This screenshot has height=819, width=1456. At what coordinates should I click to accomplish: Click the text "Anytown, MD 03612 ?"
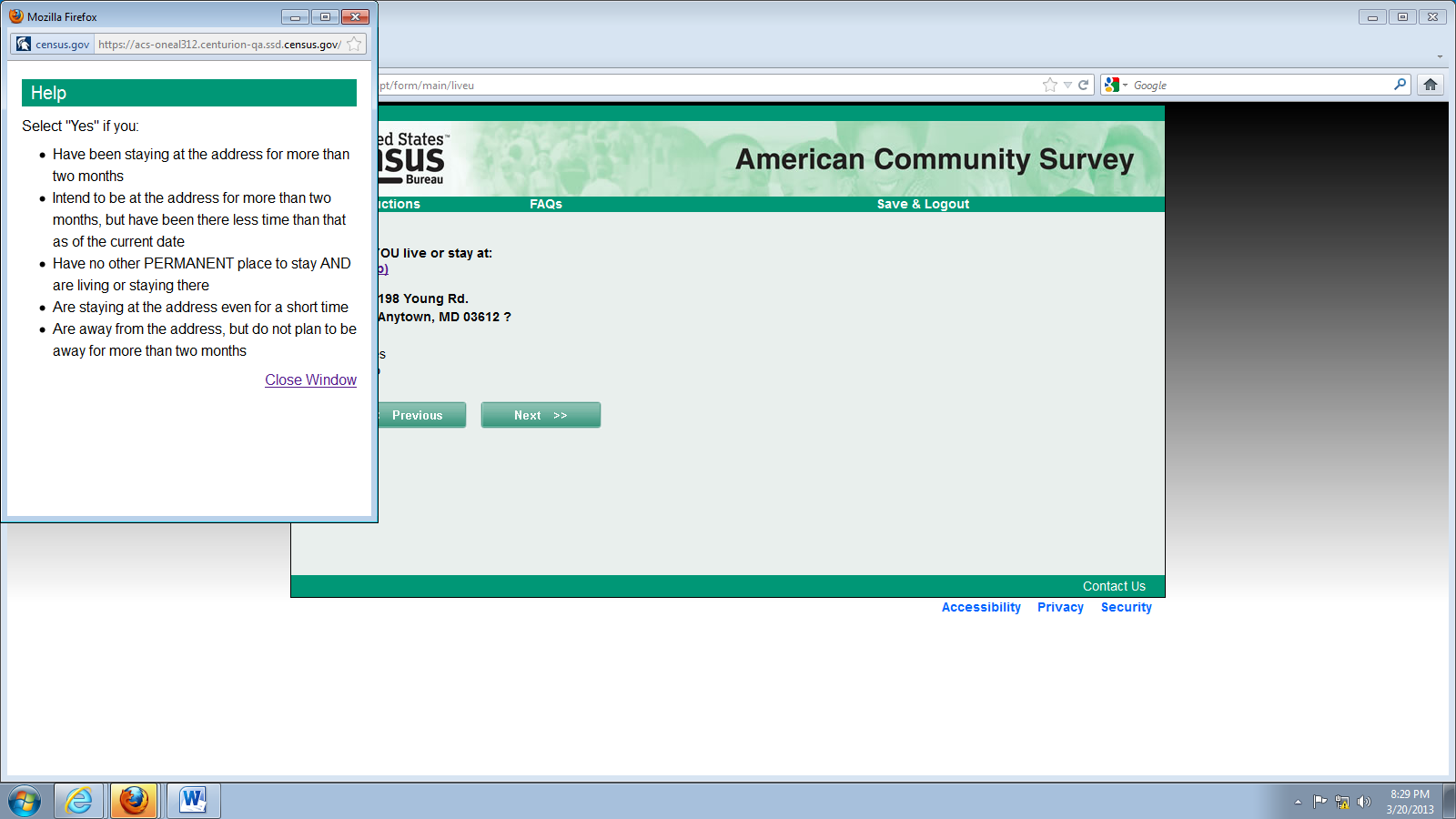(444, 317)
